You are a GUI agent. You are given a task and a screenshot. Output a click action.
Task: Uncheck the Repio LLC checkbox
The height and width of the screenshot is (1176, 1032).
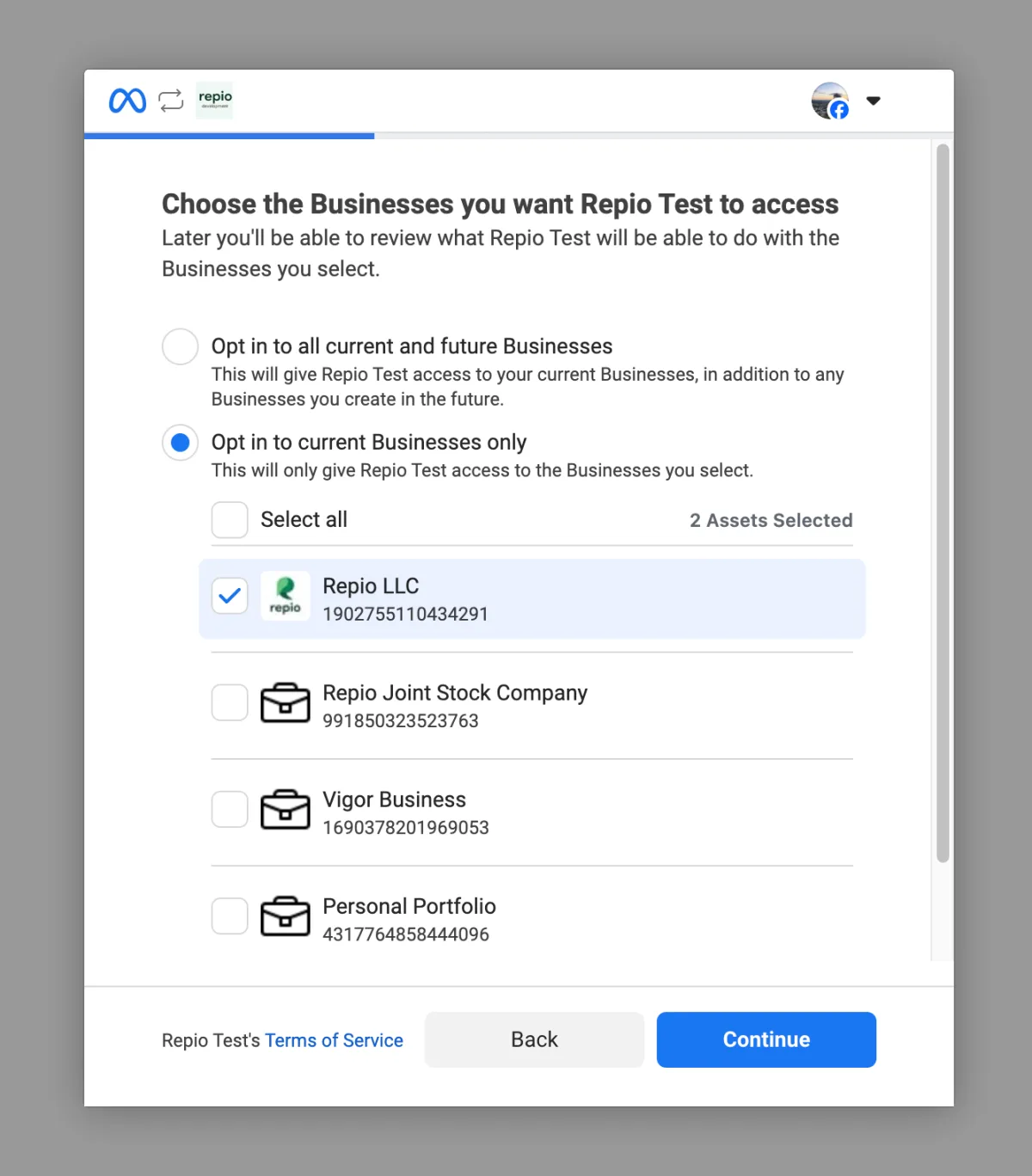[x=230, y=596]
